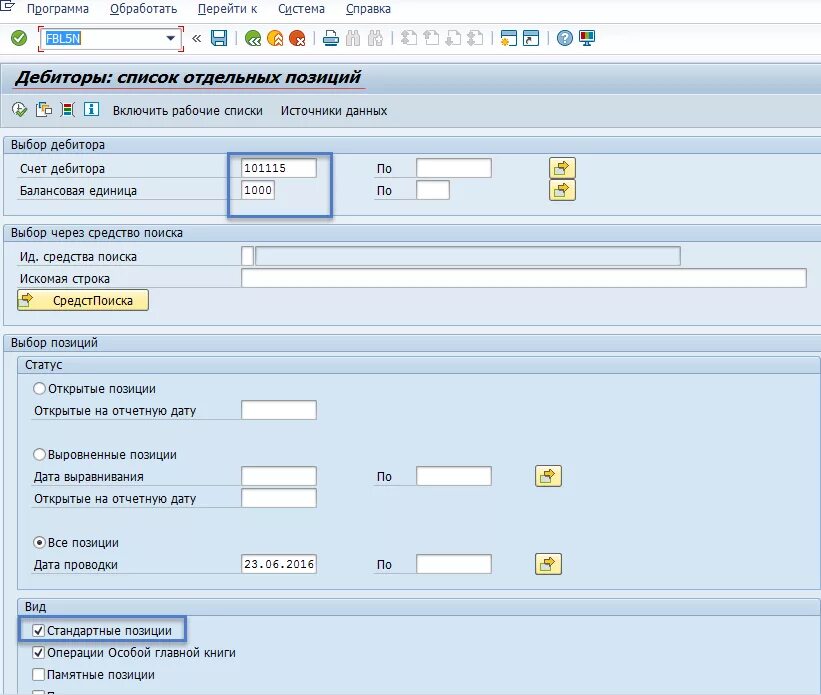Click the Help question mark icon
Image resolution: width=821 pixels, height=695 pixels.
click(564, 38)
